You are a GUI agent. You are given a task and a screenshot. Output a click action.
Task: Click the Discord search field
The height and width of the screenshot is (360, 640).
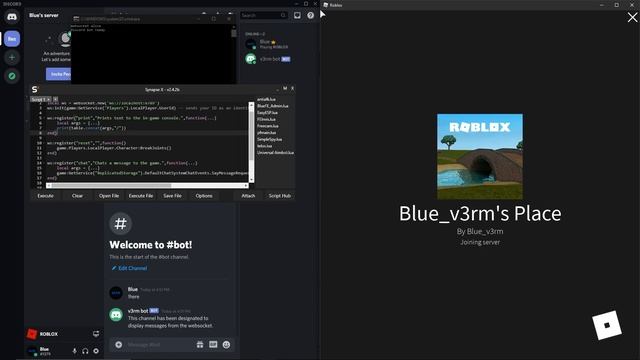tap(263, 15)
